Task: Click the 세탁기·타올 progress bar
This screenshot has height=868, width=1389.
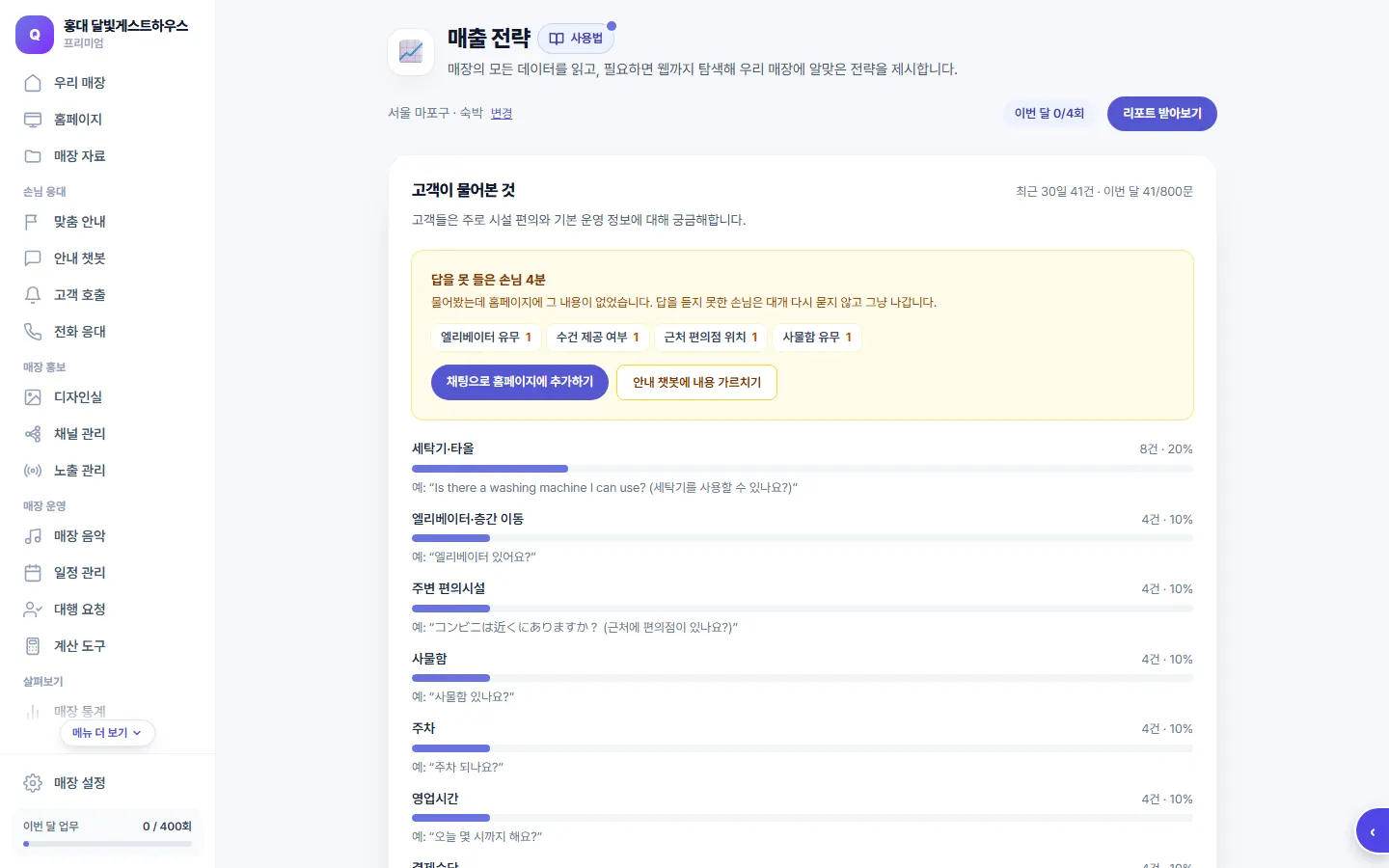Action: [803, 469]
